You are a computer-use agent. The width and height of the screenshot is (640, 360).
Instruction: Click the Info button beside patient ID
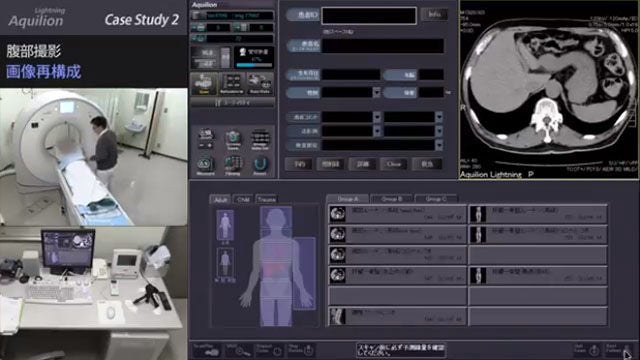tap(434, 14)
